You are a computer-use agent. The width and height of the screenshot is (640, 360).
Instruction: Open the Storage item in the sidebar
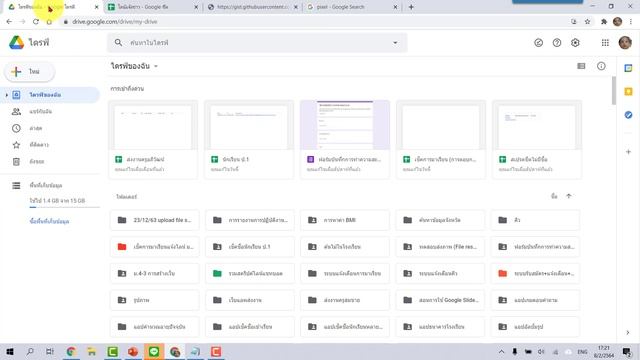(x=50, y=185)
